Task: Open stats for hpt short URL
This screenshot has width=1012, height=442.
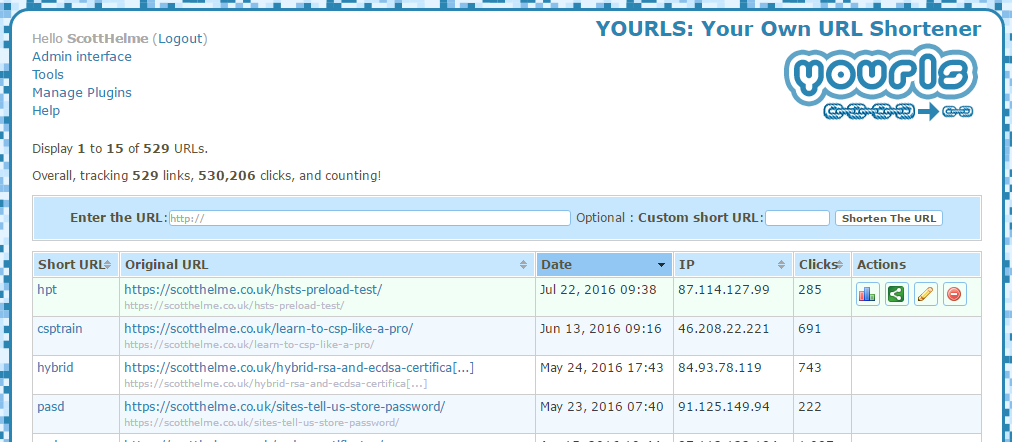Action: (867, 294)
